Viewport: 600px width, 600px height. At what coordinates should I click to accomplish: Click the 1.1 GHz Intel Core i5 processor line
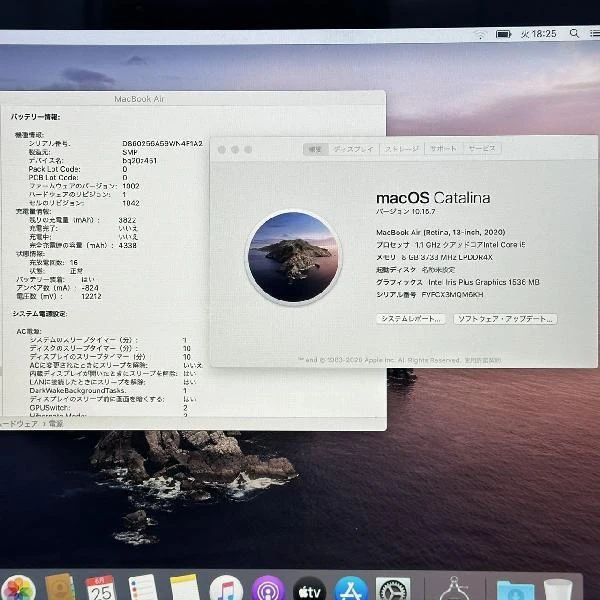451,245
